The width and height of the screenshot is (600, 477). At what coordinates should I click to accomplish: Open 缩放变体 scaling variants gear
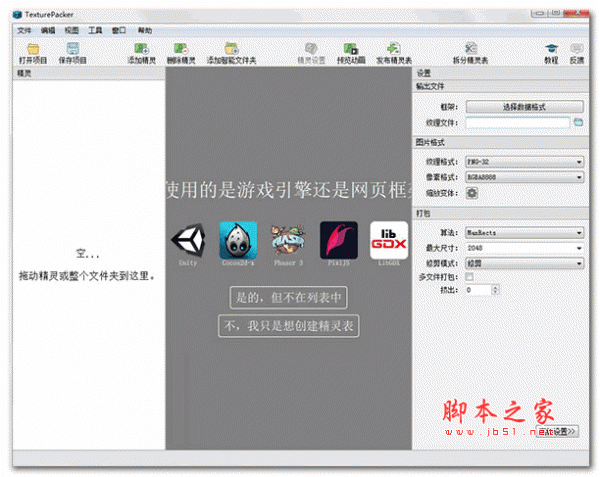pyautogui.click(x=472, y=193)
